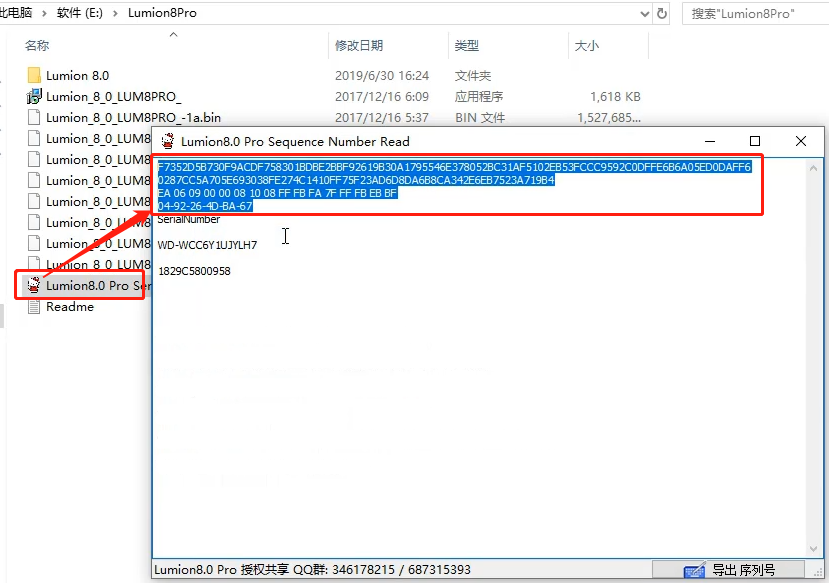Click the date 2017/12/16 5:37
Image resolution: width=829 pixels, height=583 pixels.
click(382, 117)
